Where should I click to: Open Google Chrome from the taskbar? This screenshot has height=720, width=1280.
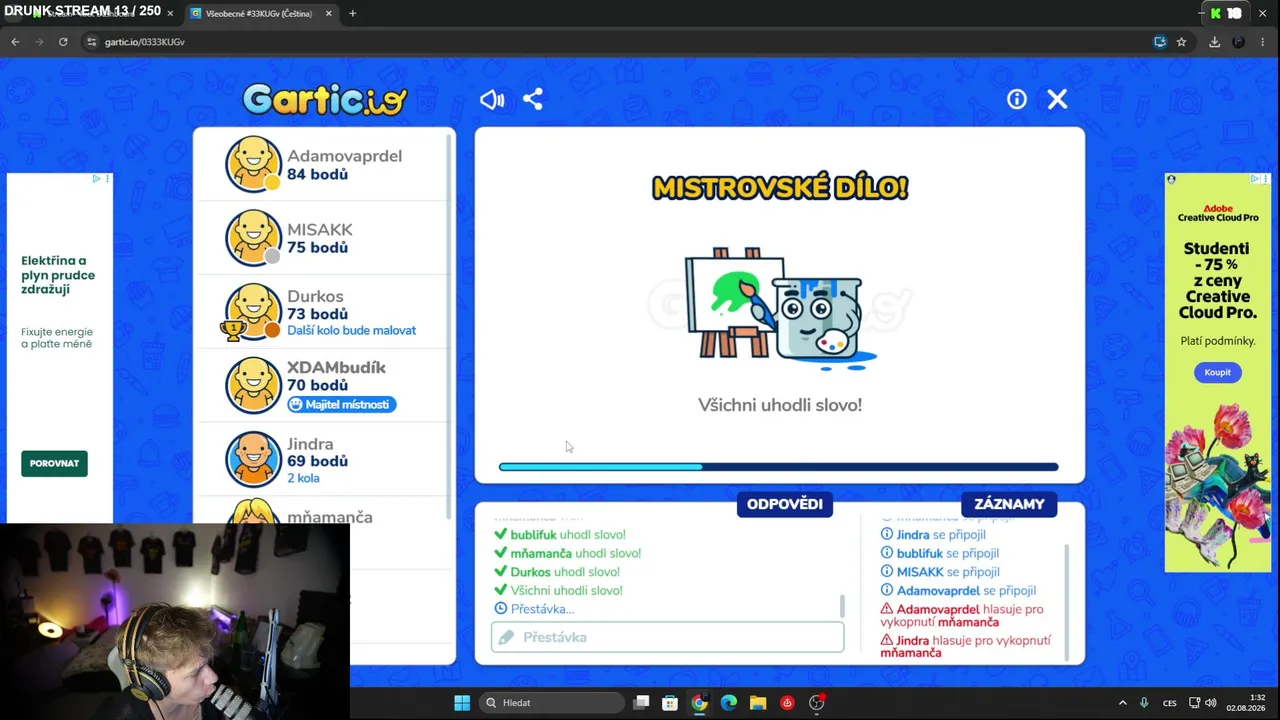point(699,703)
